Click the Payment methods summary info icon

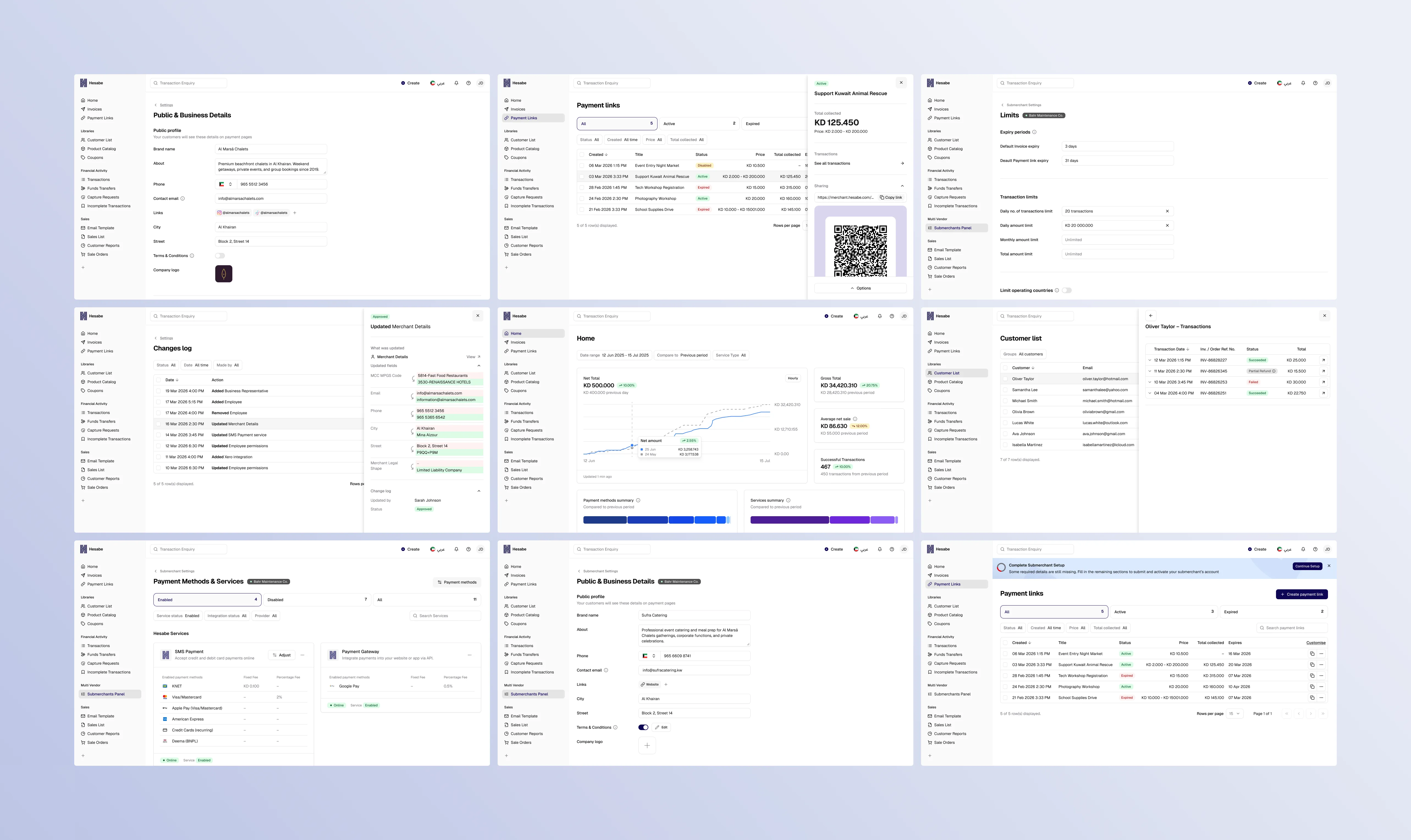pos(638,500)
